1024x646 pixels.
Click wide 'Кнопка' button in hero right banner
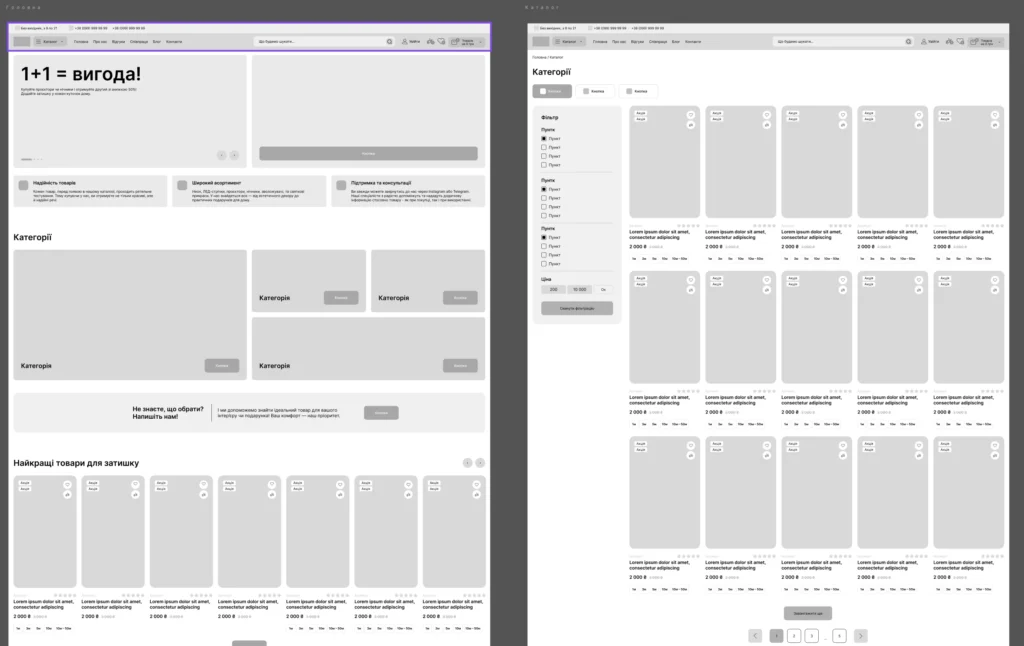pos(368,153)
